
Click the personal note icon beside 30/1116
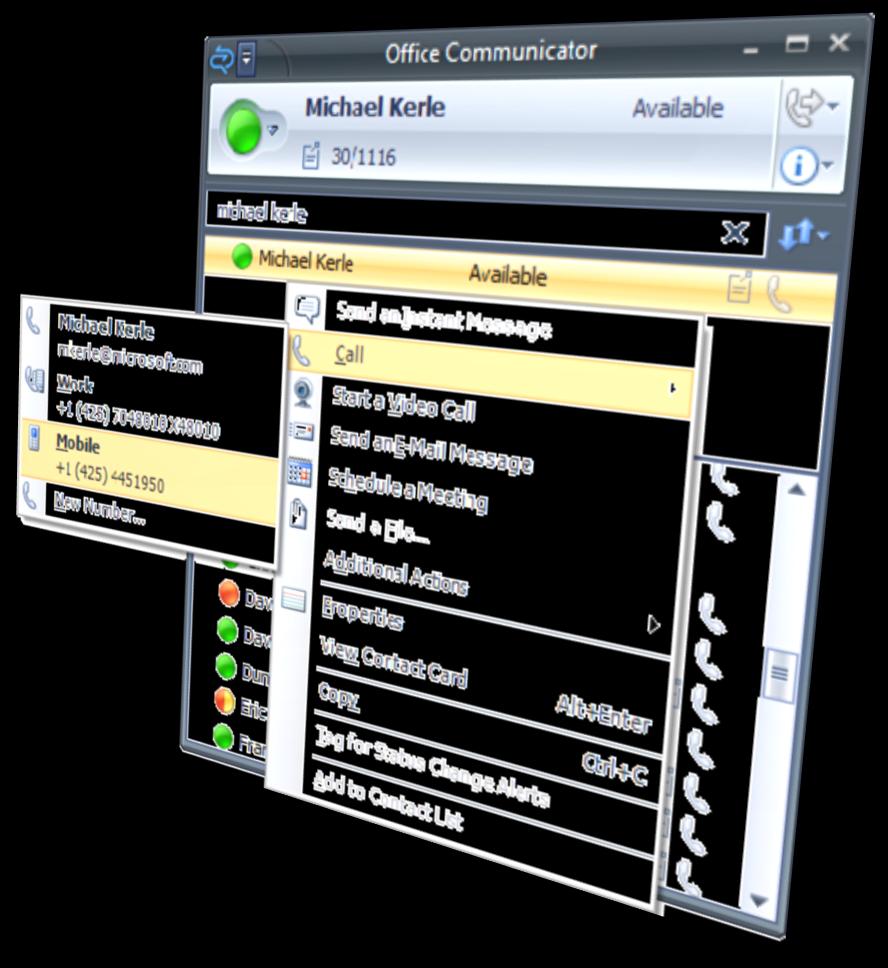coord(311,155)
